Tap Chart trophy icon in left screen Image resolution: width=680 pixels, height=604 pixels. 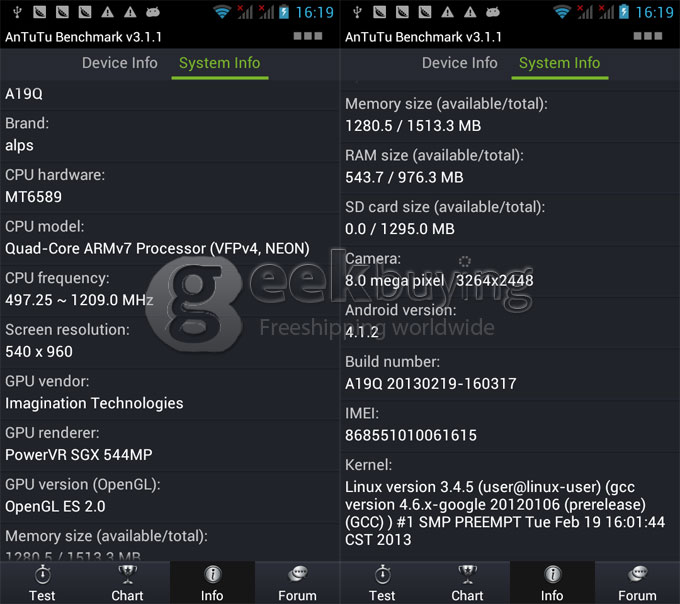(128, 575)
